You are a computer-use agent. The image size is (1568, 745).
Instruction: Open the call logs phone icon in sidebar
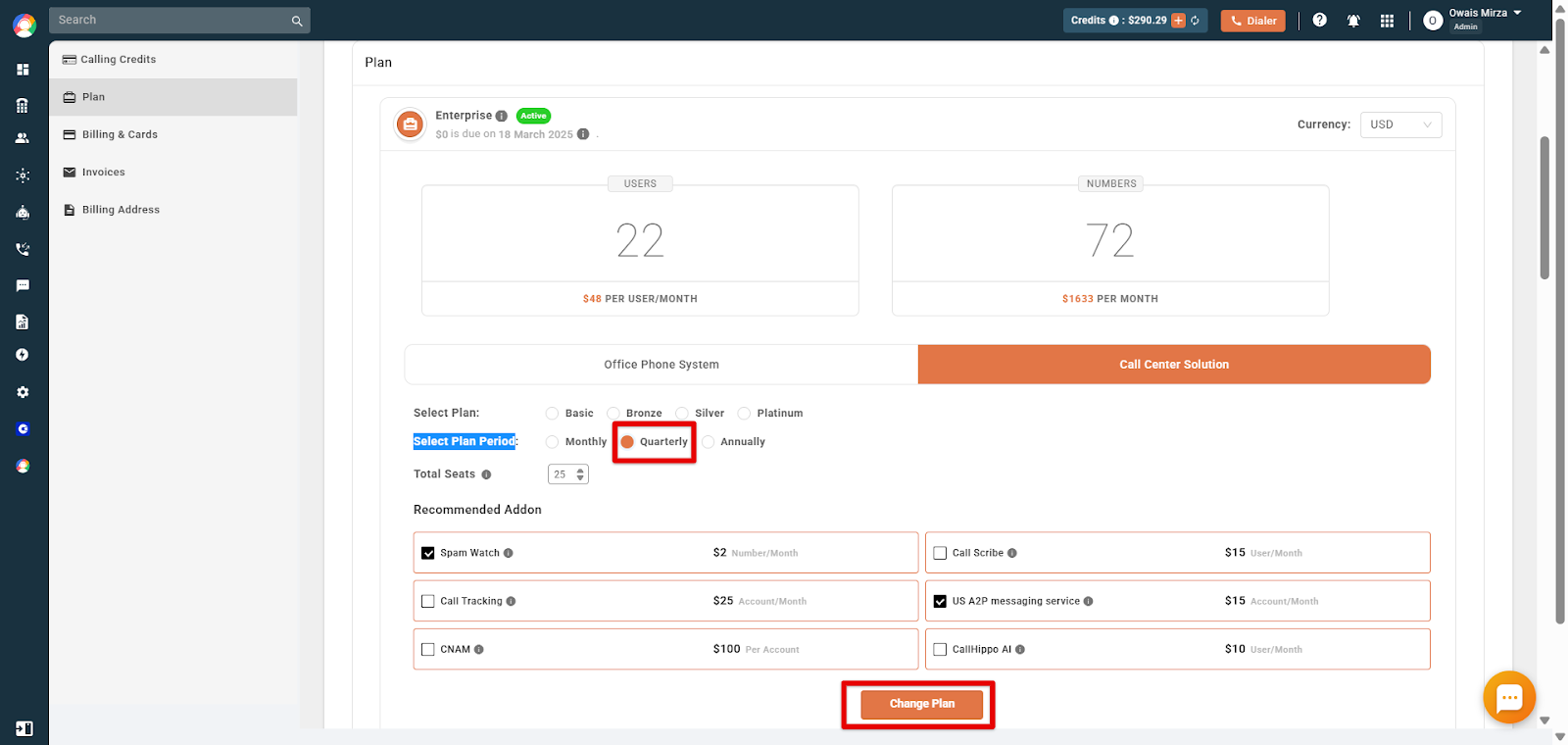23,249
